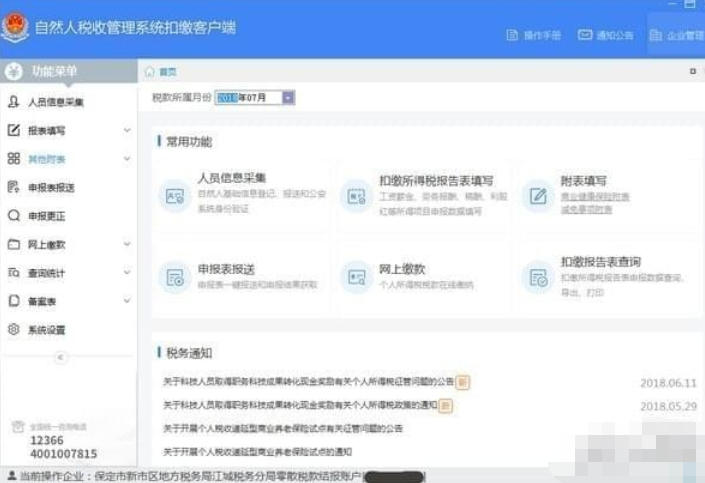Open notice 关于开展个人税收递延型商业养老保险试点有关征管问题的公告

click(282, 428)
